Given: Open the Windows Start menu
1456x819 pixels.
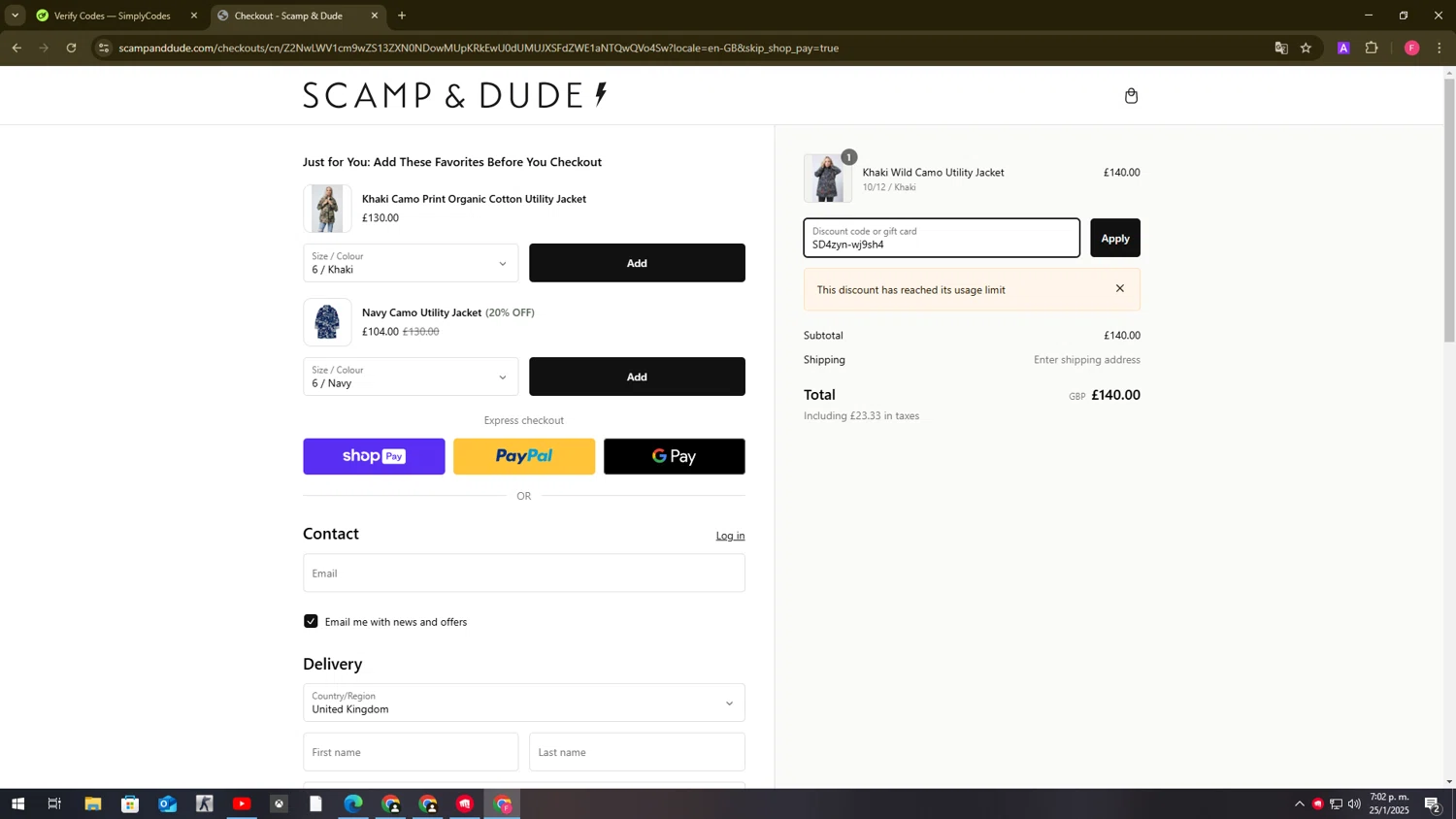Looking at the screenshot, I should point(17,803).
